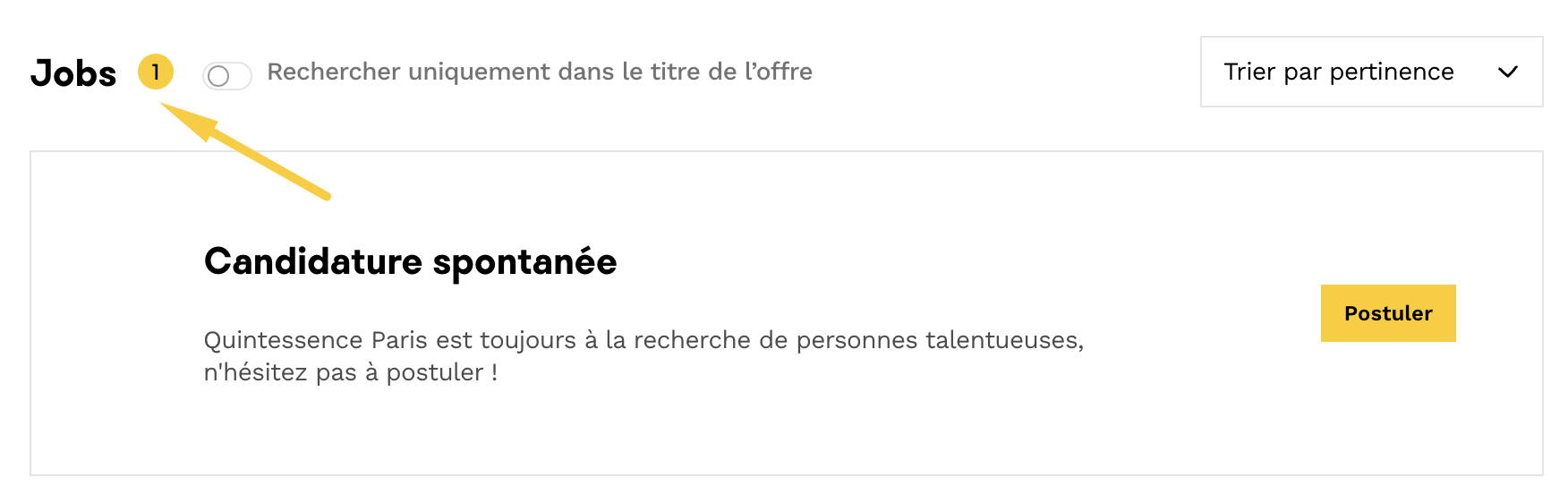The image size is (1568, 503).
Task: Open the "Candidature spontanée" job title
Action: point(410,261)
